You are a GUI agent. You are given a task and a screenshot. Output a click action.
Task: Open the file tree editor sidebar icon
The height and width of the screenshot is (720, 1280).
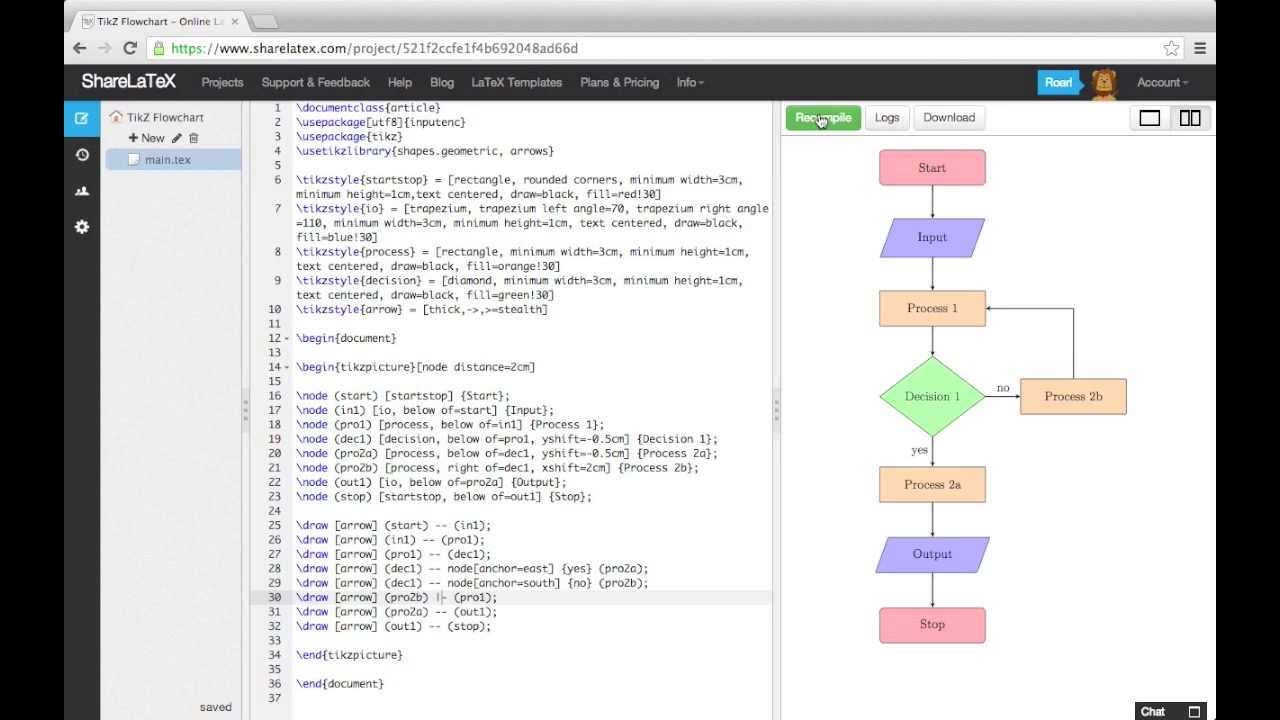click(x=82, y=118)
